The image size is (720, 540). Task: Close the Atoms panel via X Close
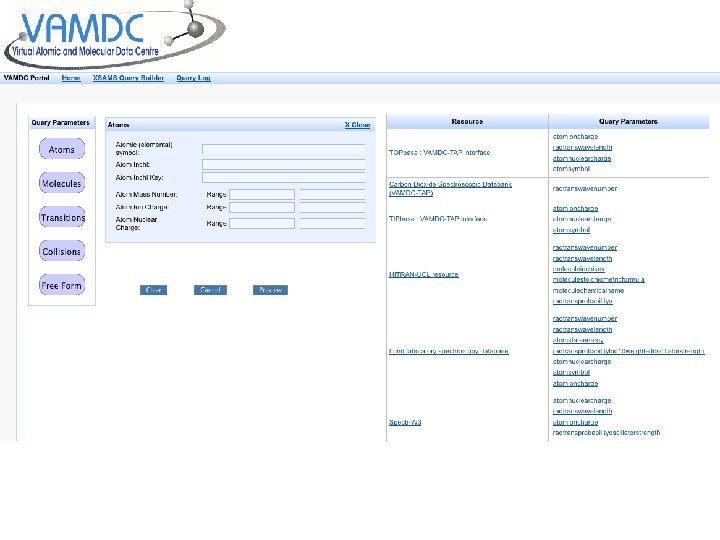357,125
